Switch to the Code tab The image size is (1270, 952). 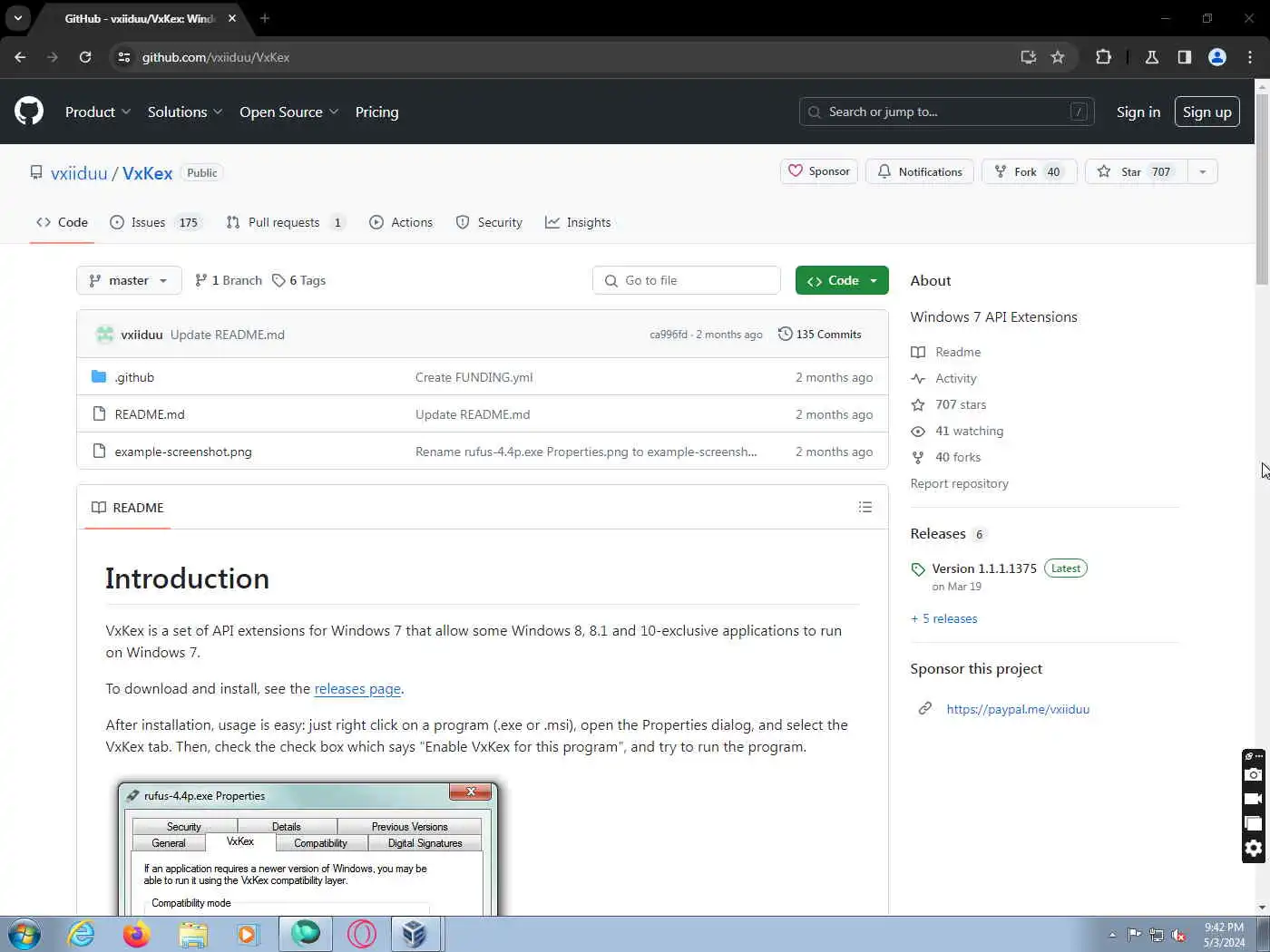(62, 222)
